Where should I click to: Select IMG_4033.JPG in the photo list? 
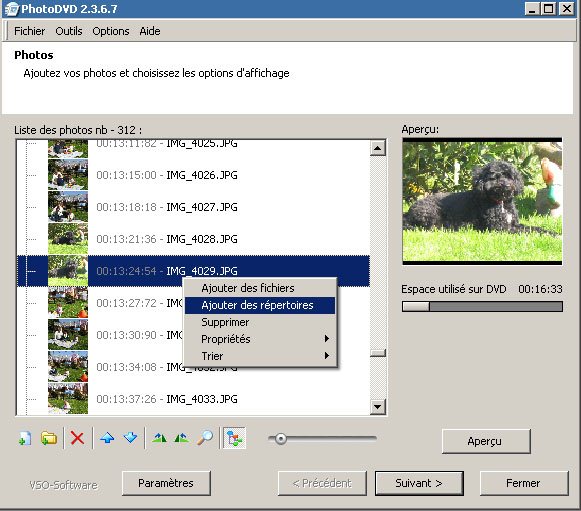pos(193,399)
